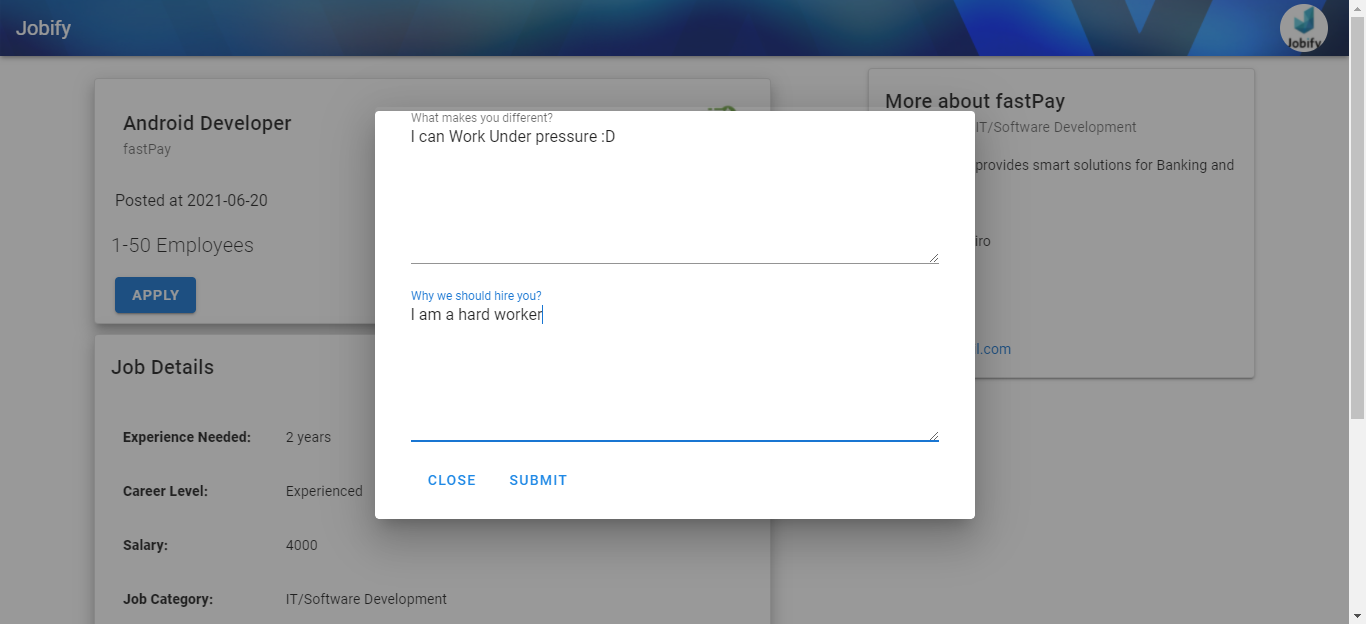
Task: Select the "Experienced" value
Action: coord(324,491)
